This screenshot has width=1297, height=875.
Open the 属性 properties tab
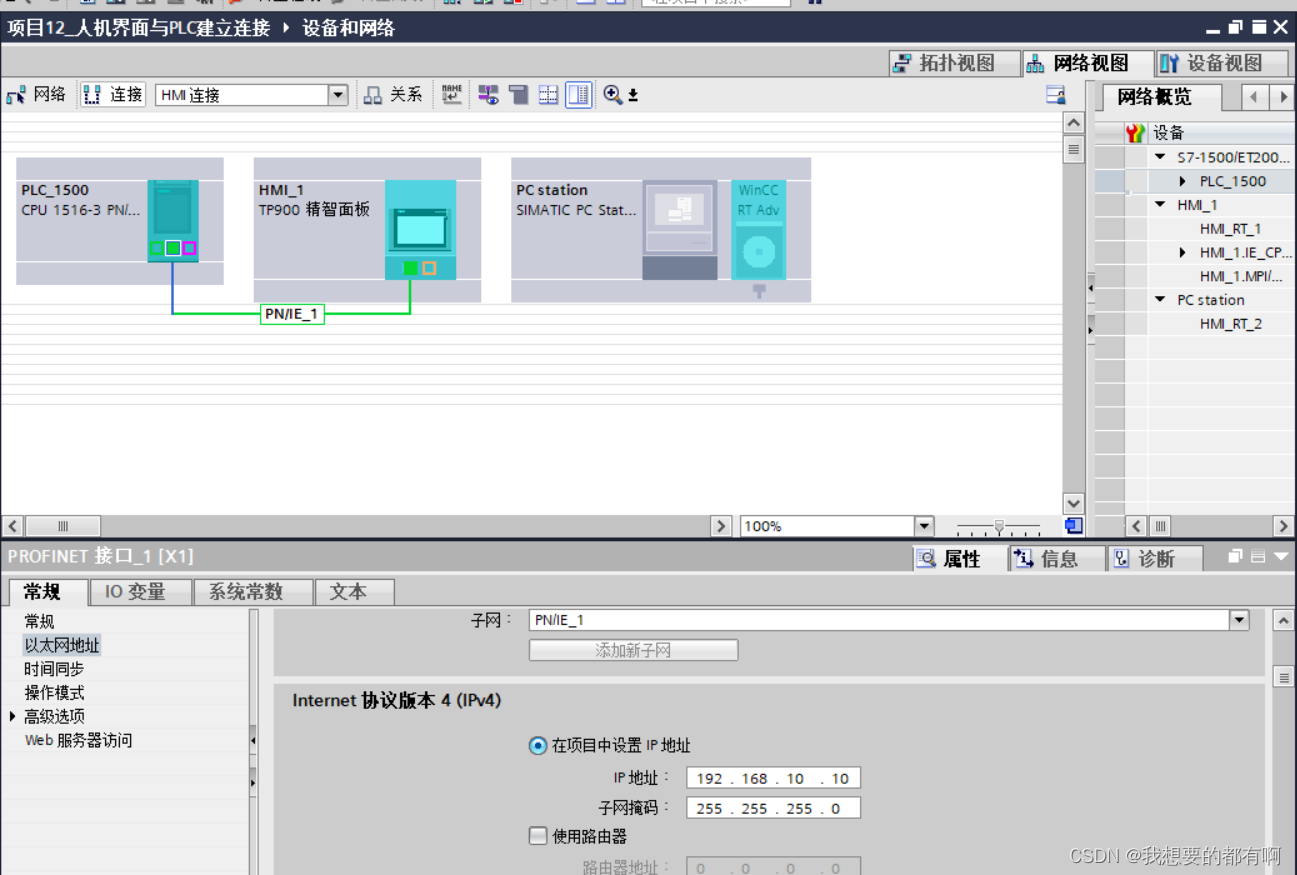click(961, 559)
